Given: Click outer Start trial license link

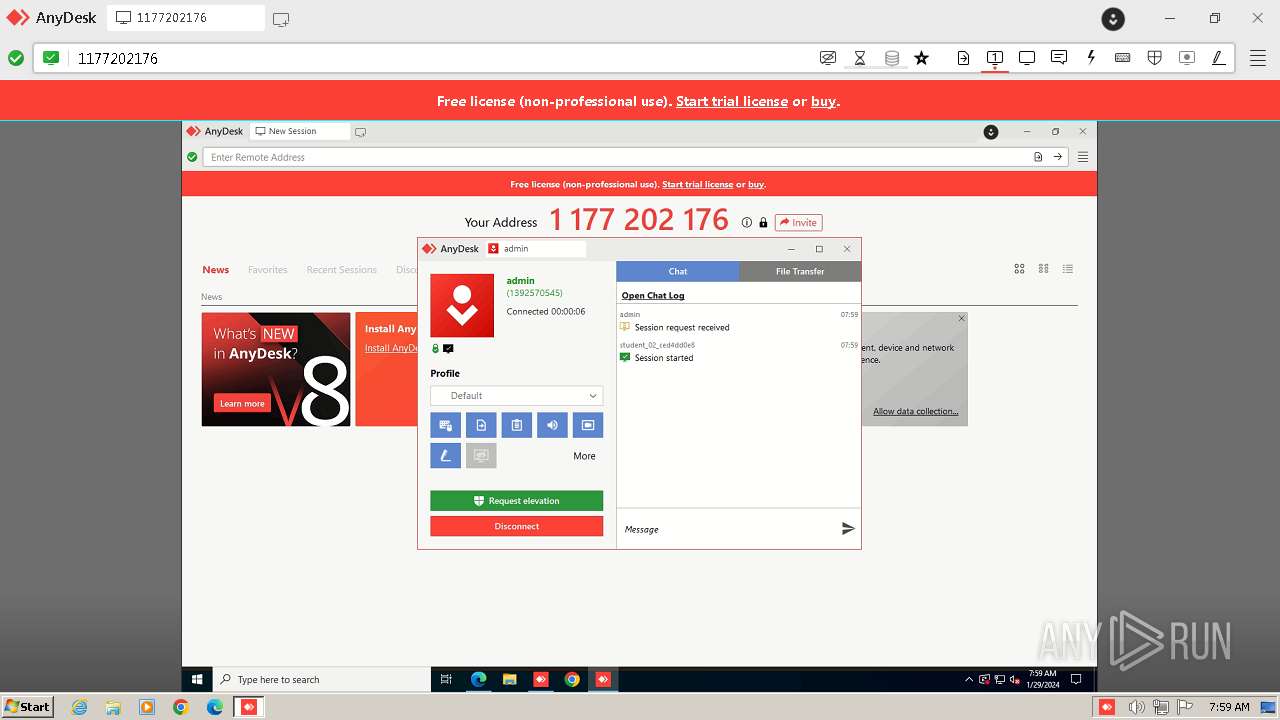Looking at the screenshot, I should click(732, 101).
